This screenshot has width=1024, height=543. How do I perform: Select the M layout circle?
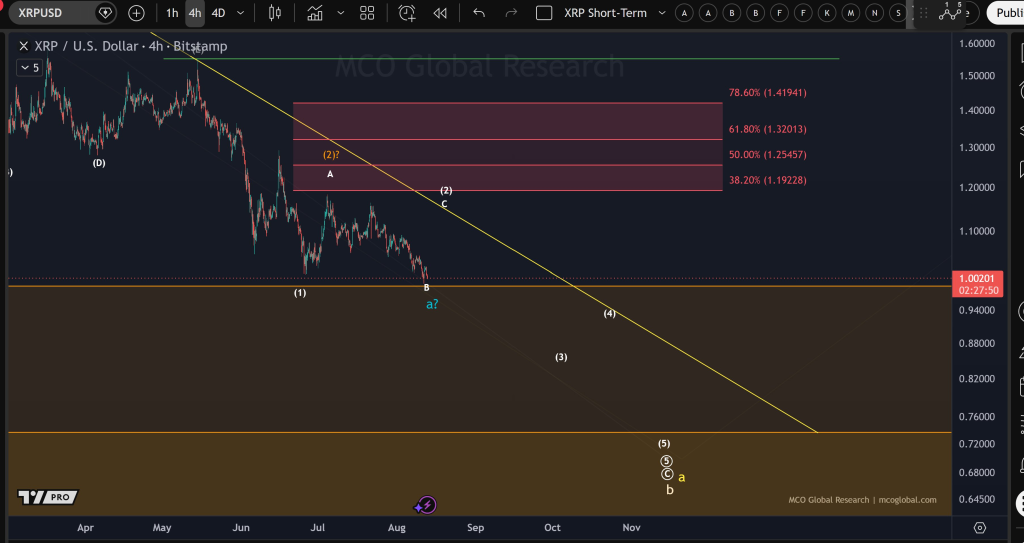coord(851,13)
